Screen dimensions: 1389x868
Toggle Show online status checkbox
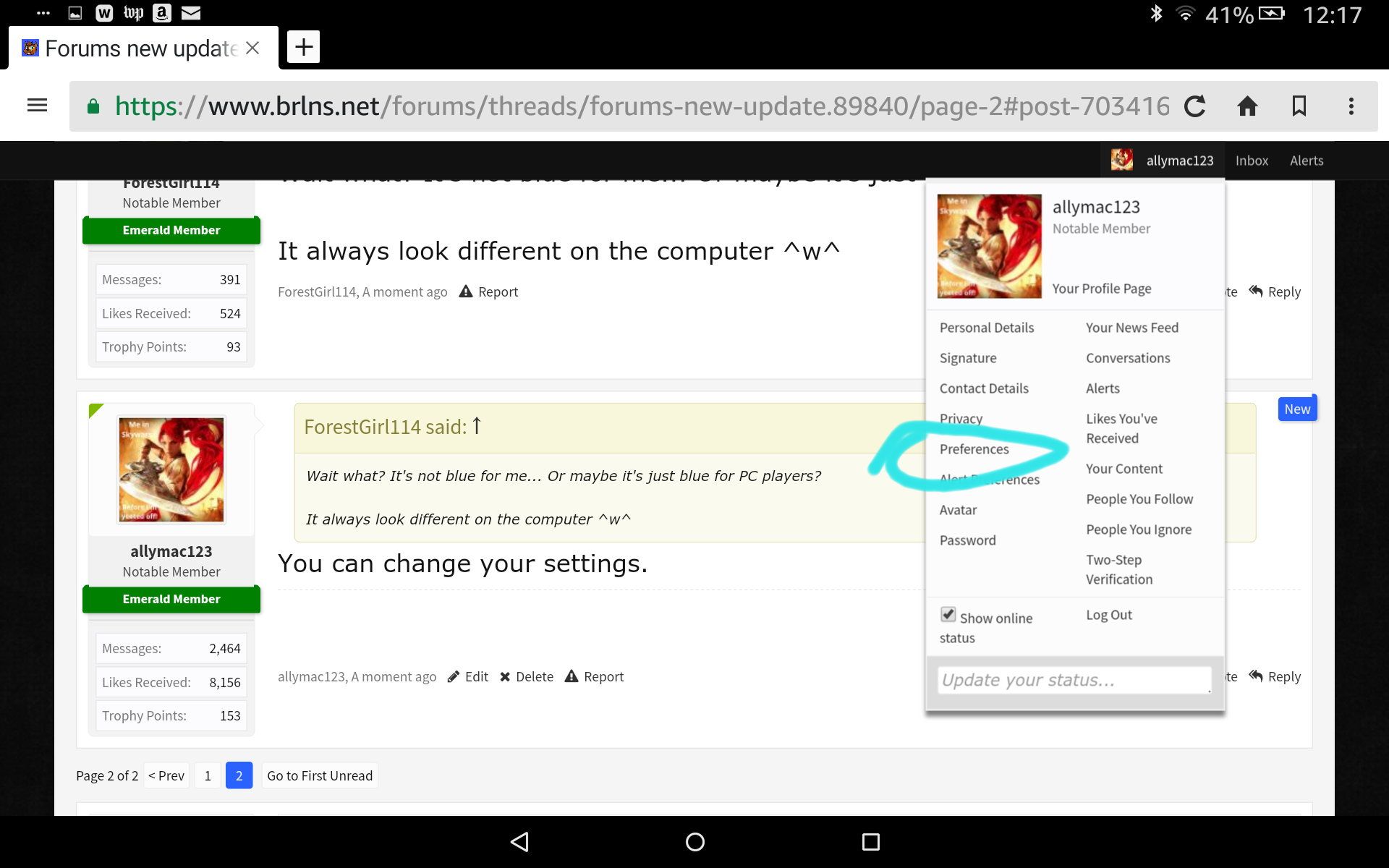(x=948, y=615)
